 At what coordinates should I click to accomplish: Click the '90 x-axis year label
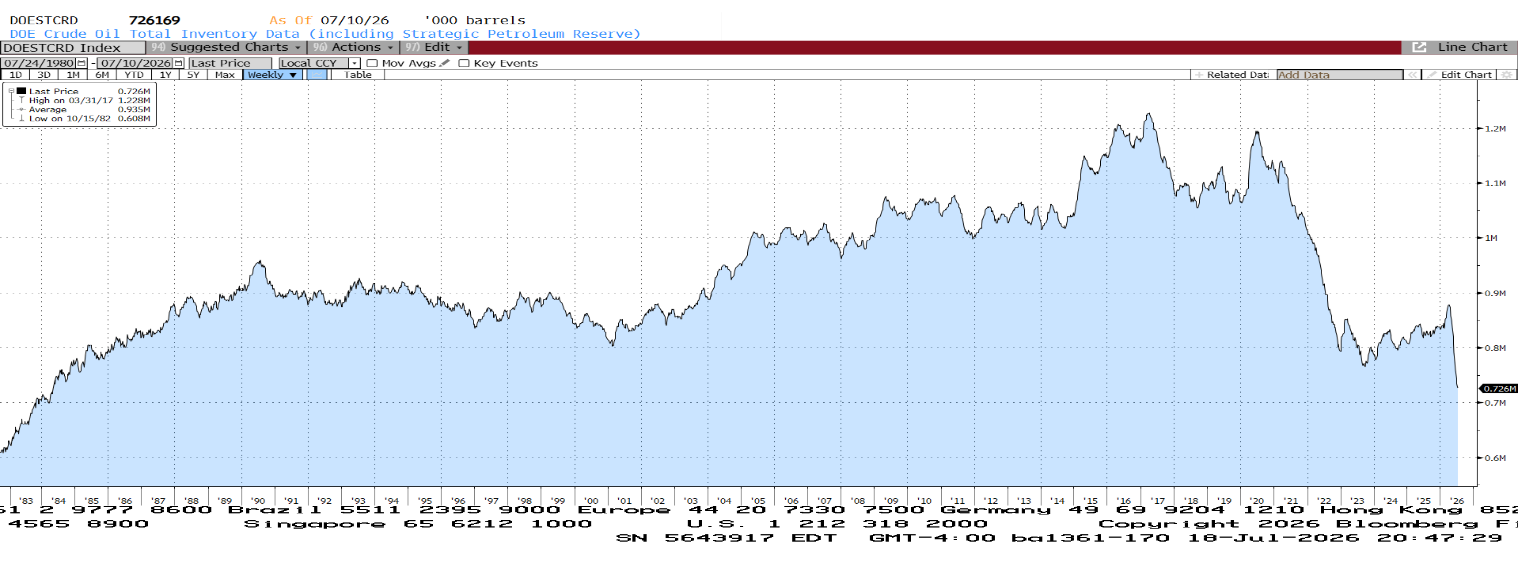coord(257,500)
